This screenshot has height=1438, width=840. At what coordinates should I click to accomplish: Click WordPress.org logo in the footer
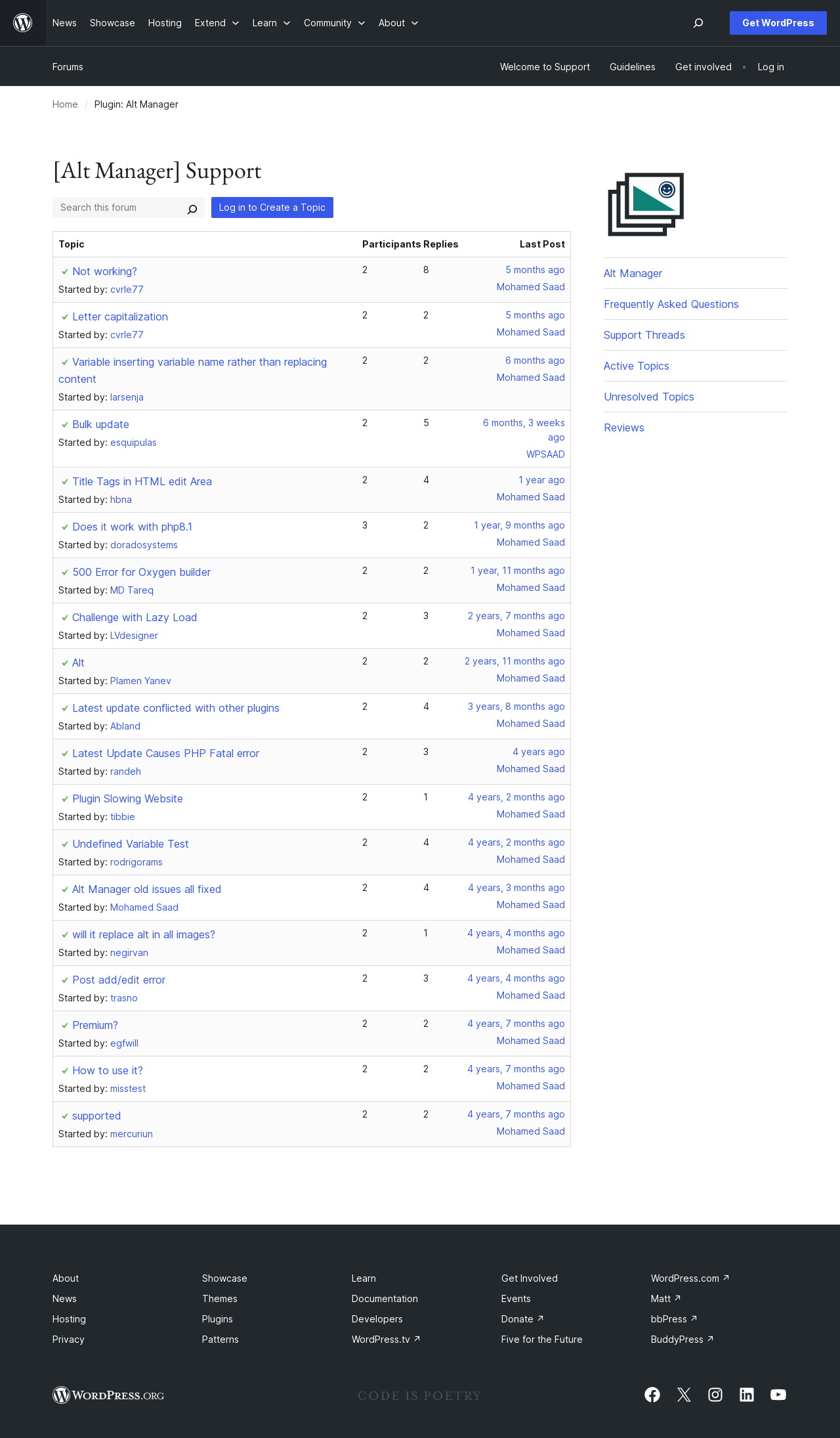tap(108, 1395)
